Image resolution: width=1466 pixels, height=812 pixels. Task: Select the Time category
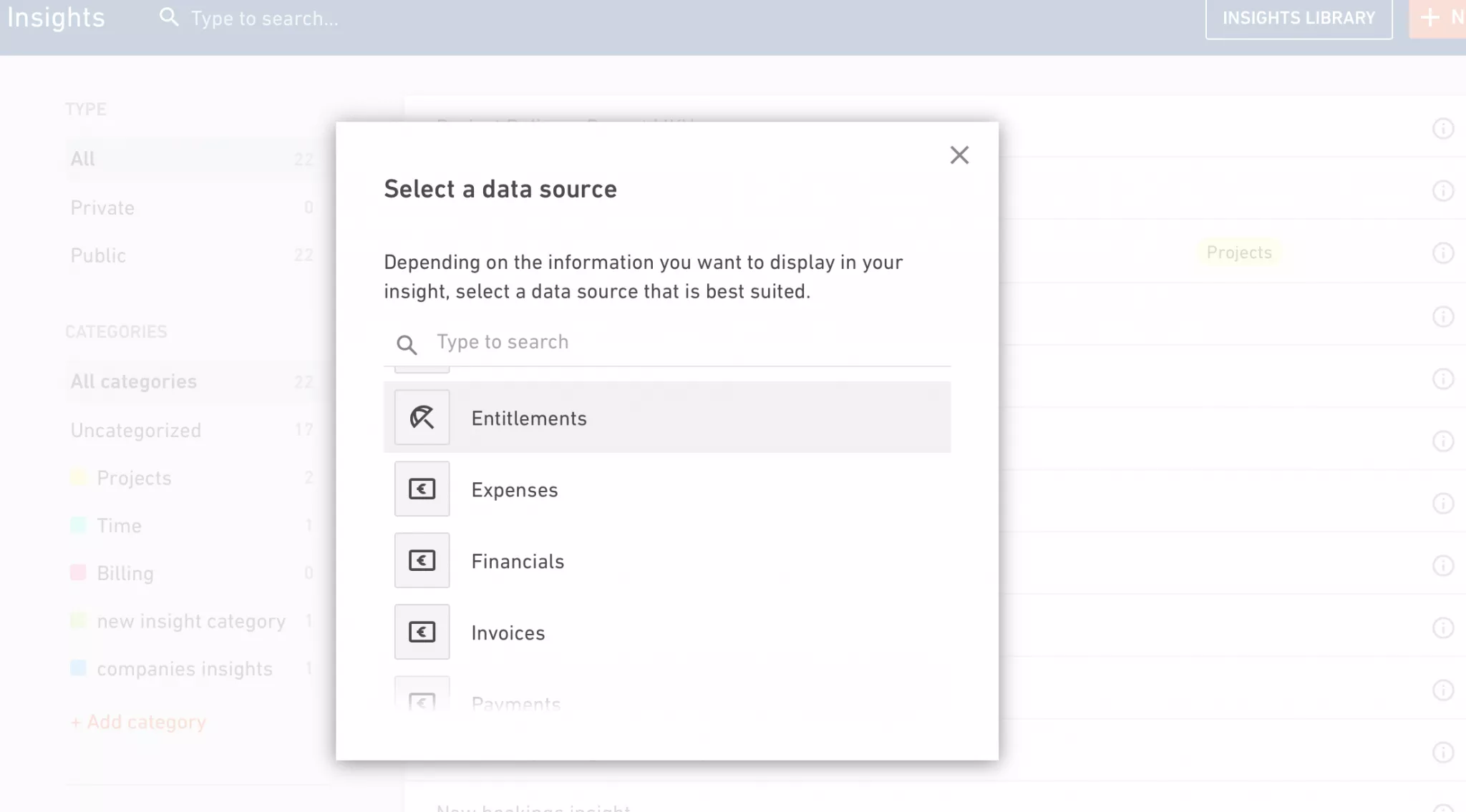click(x=192, y=526)
